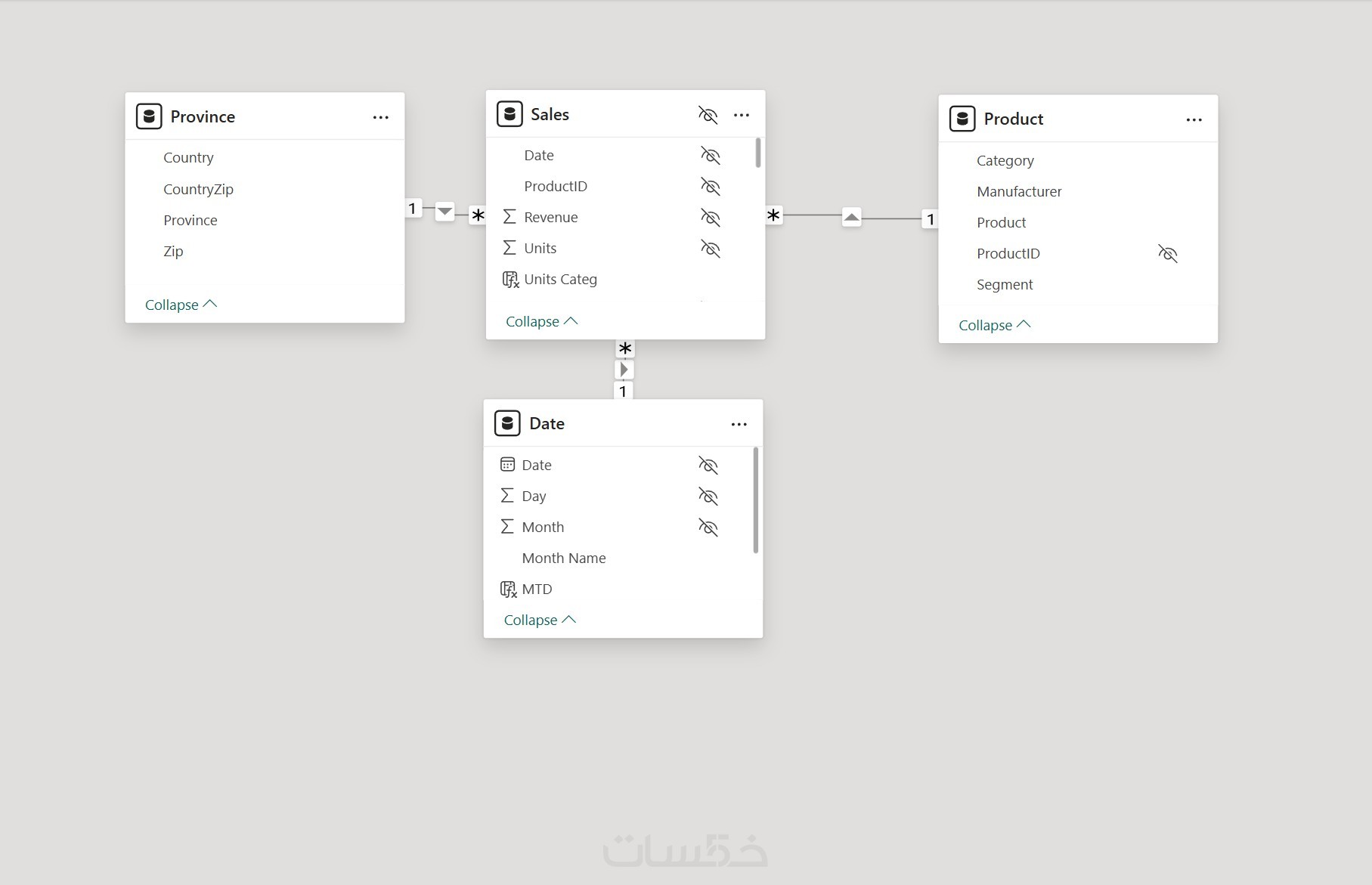
Task: Click the Sales table vertical scrollbar
Action: [x=758, y=153]
